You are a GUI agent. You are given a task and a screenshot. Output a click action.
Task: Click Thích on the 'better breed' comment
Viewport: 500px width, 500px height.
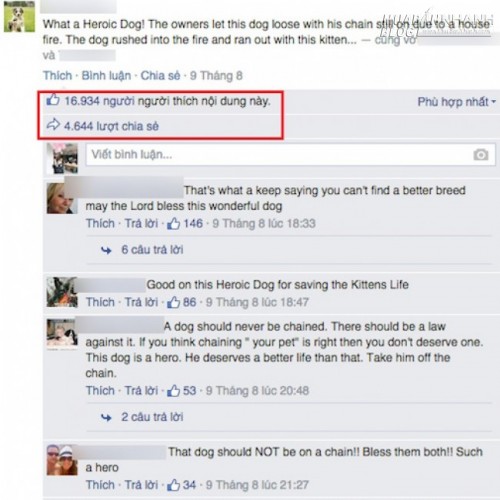(x=100, y=223)
